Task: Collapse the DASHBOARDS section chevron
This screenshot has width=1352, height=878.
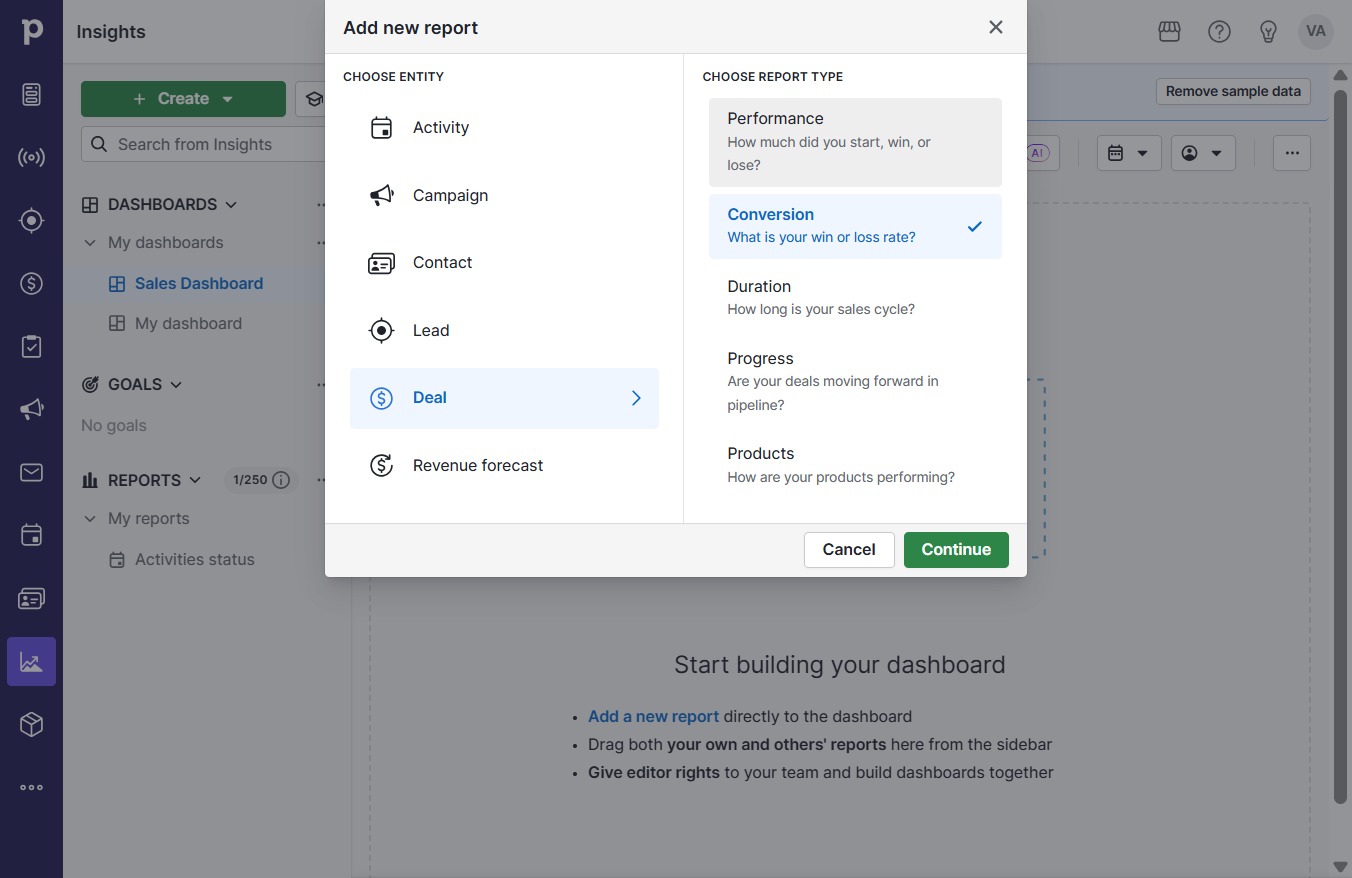Action: pos(231,205)
